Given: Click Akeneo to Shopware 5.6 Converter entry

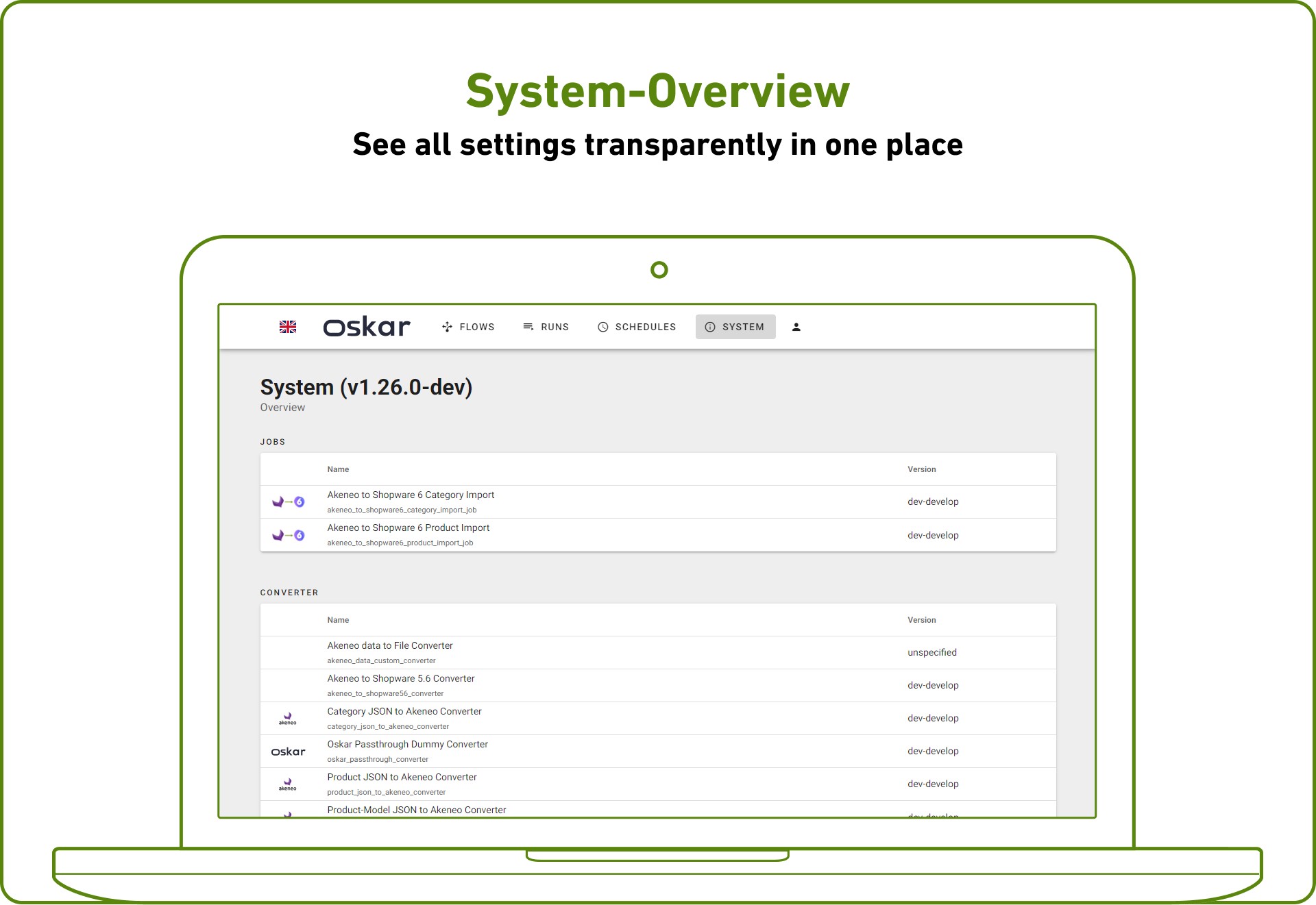Looking at the screenshot, I should click(401, 678).
